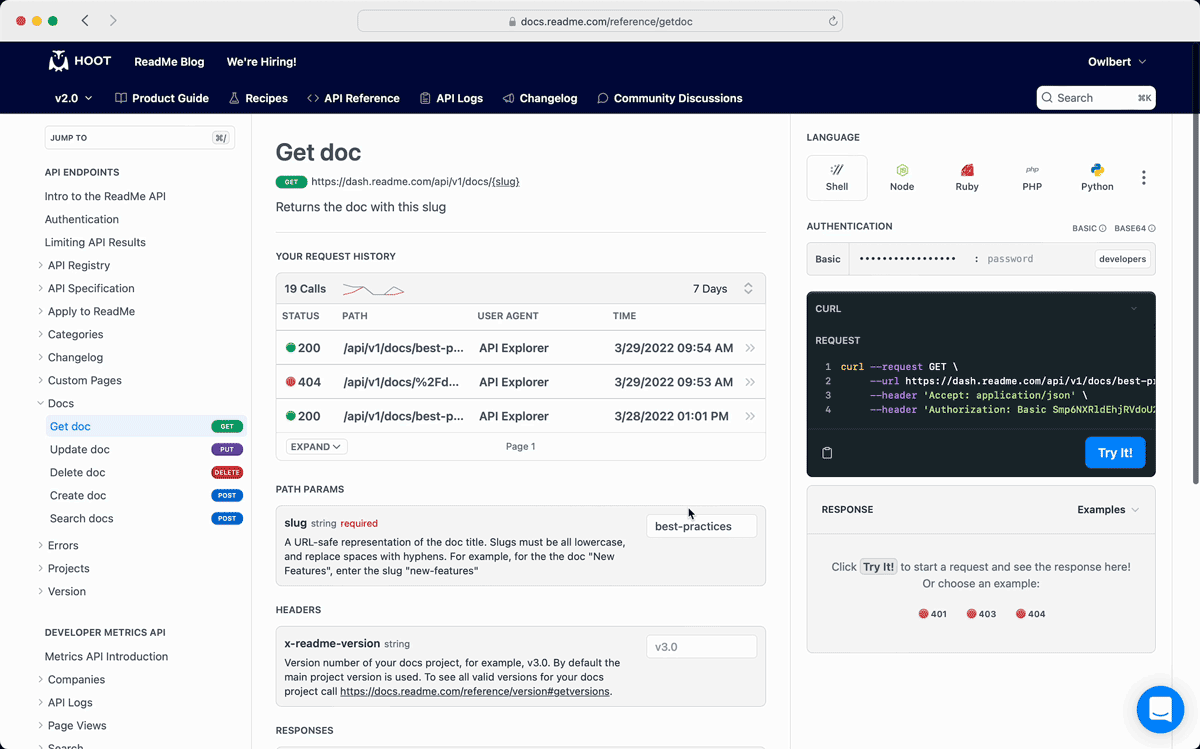Go back with browser back arrow

pyautogui.click(x=85, y=20)
